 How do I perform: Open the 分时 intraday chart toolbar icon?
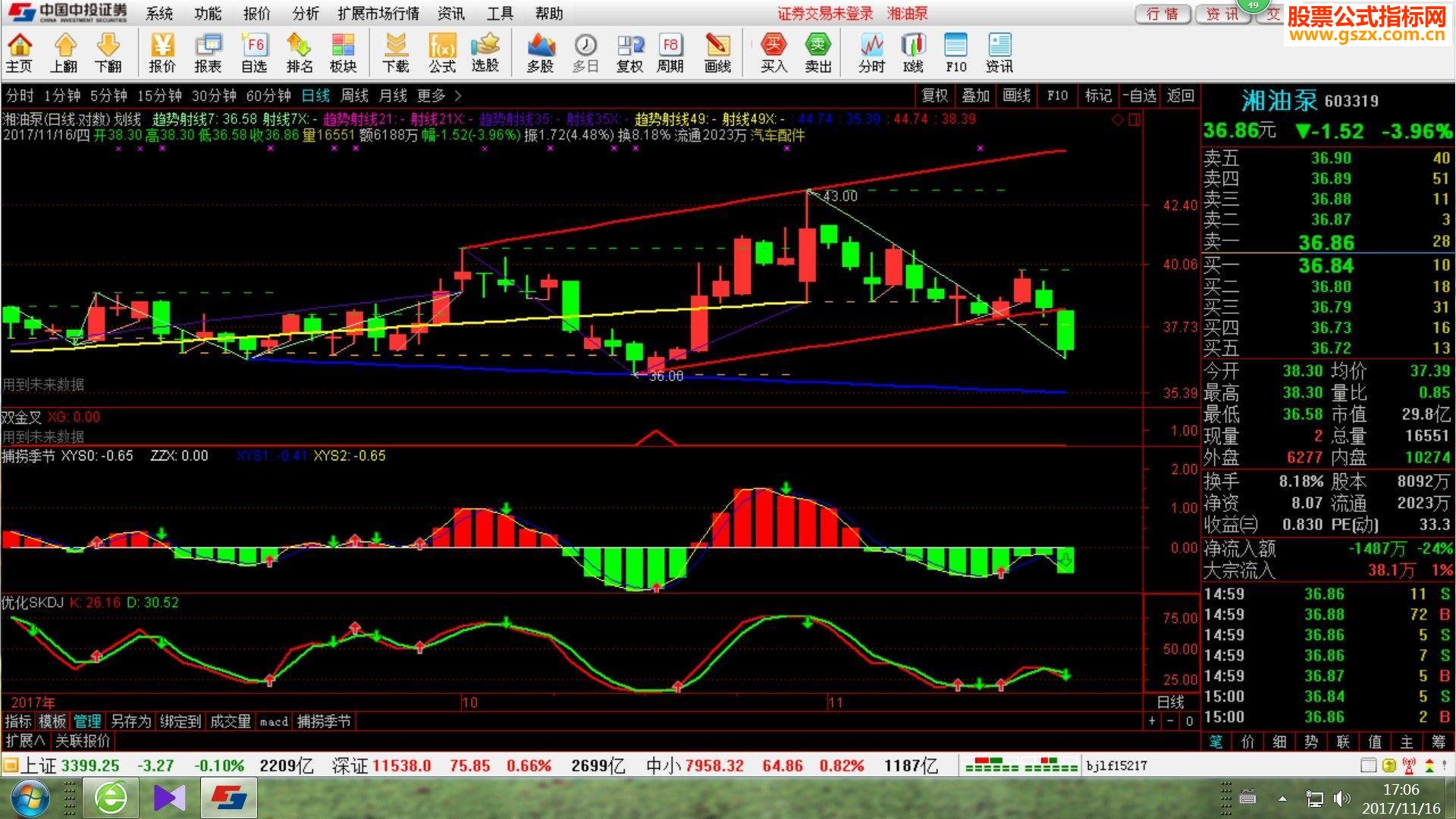[872, 53]
